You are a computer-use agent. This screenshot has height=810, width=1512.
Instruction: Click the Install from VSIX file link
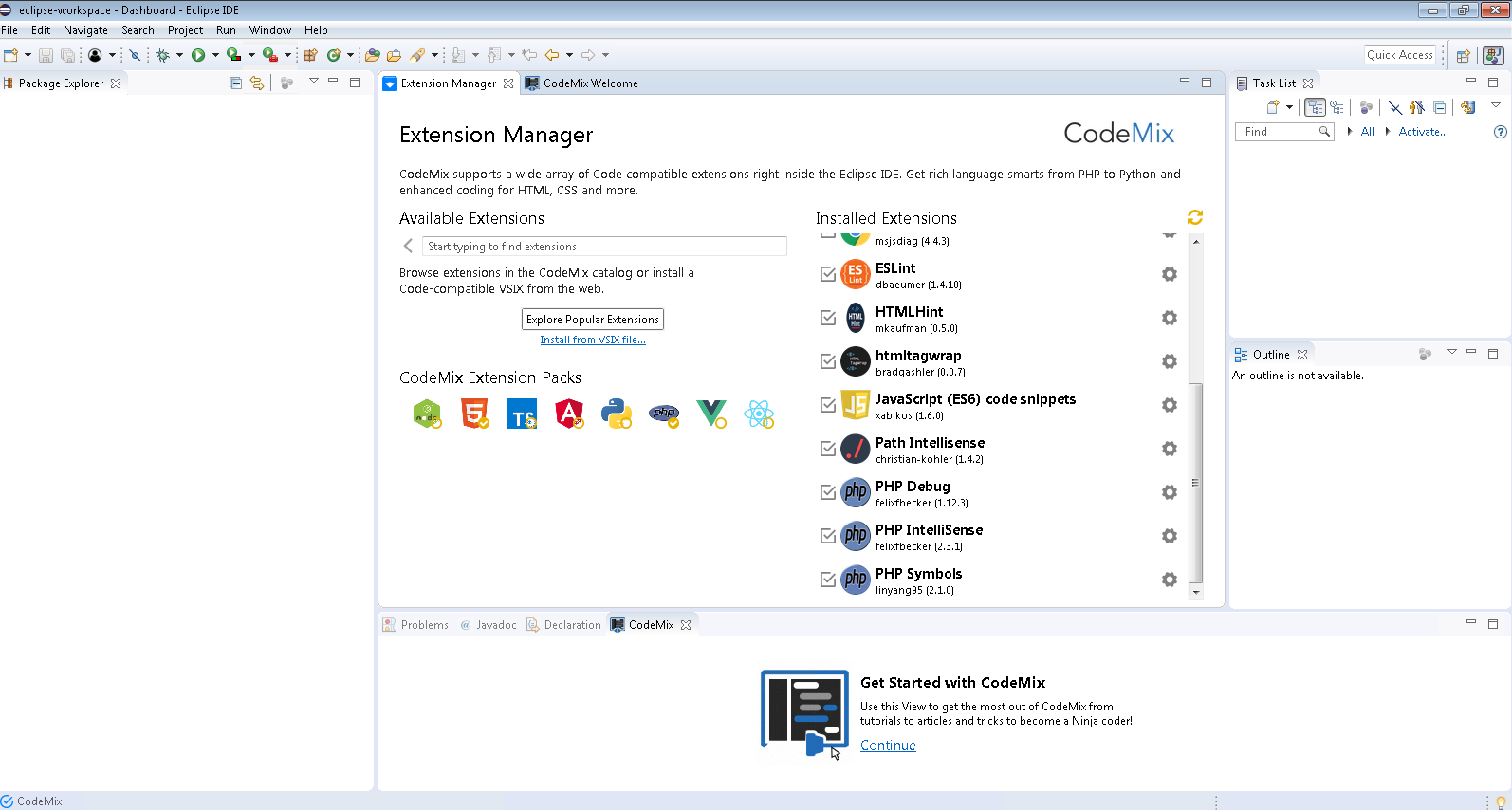593,340
